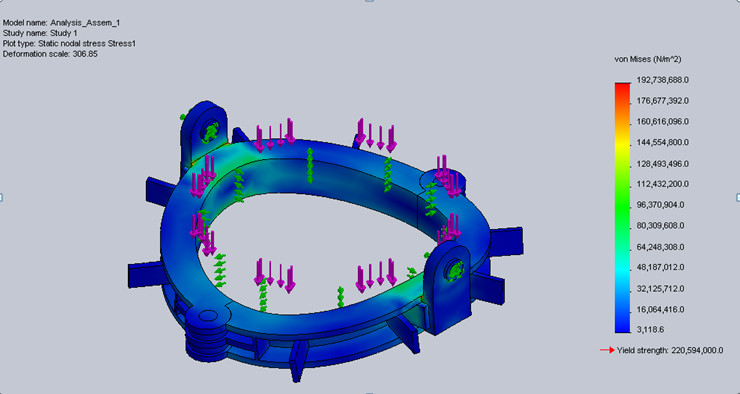740x394 pixels.
Task: Select the minimum value 3,118.6 label
Action: tap(650, 330)
